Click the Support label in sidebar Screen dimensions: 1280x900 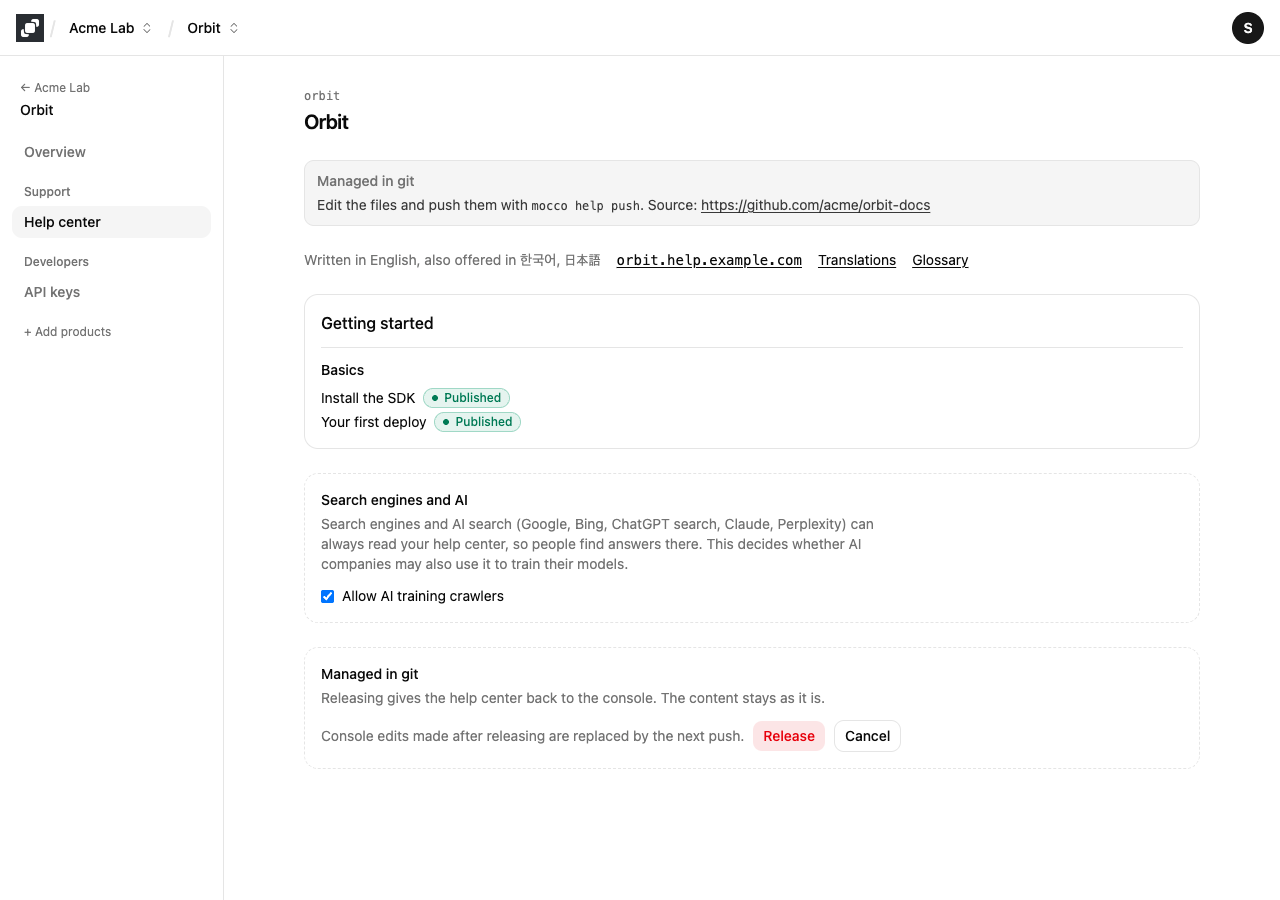coord(47,192)
